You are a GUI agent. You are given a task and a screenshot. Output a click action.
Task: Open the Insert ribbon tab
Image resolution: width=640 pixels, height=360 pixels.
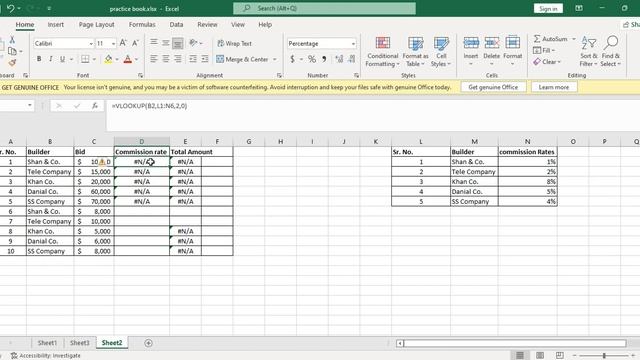(56, 24)
